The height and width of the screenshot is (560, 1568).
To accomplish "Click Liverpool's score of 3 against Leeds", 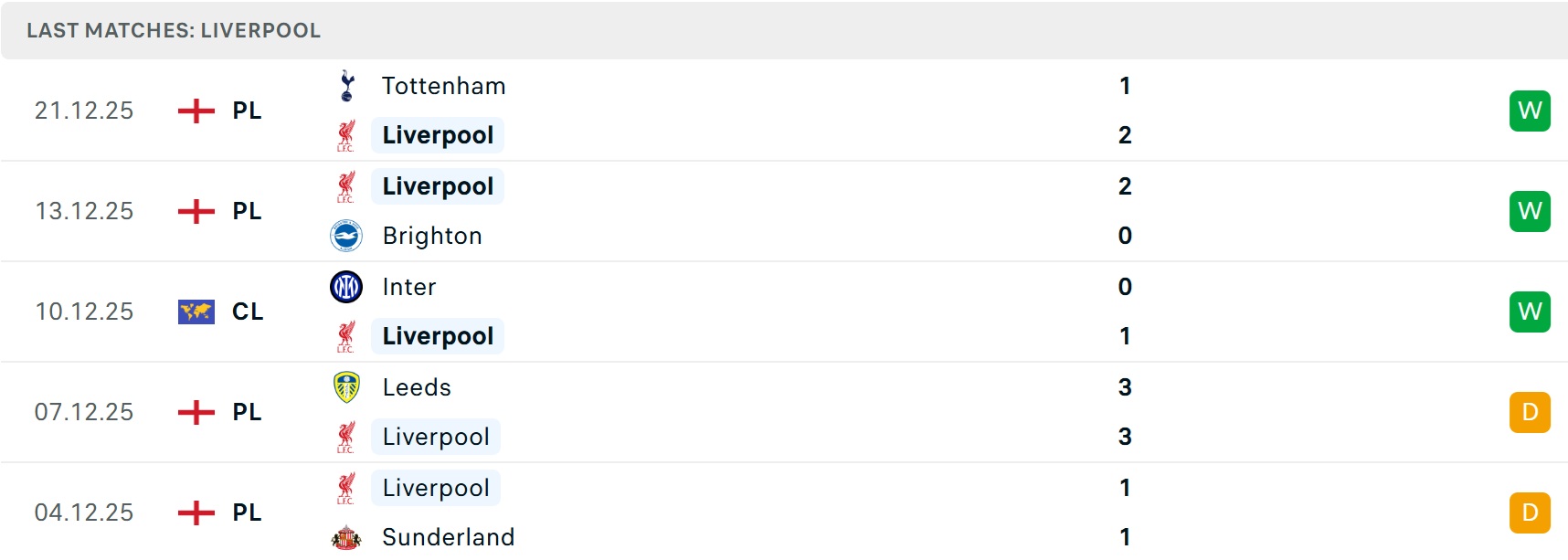I will 1125,437.
